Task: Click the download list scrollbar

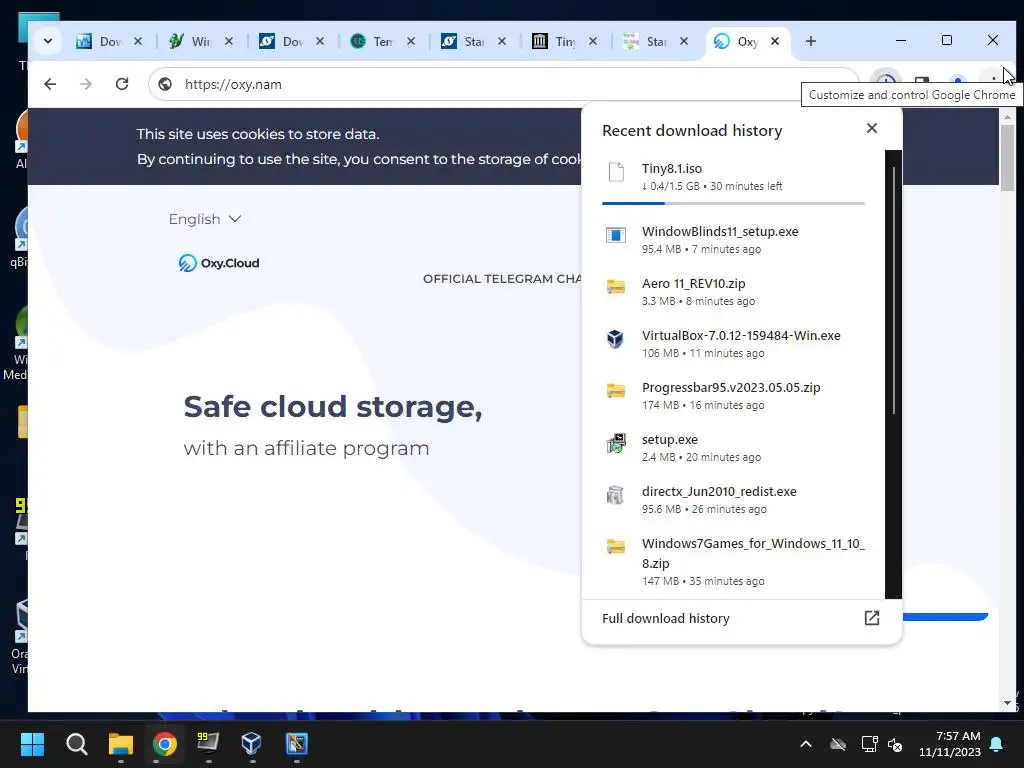Action: 893,289
